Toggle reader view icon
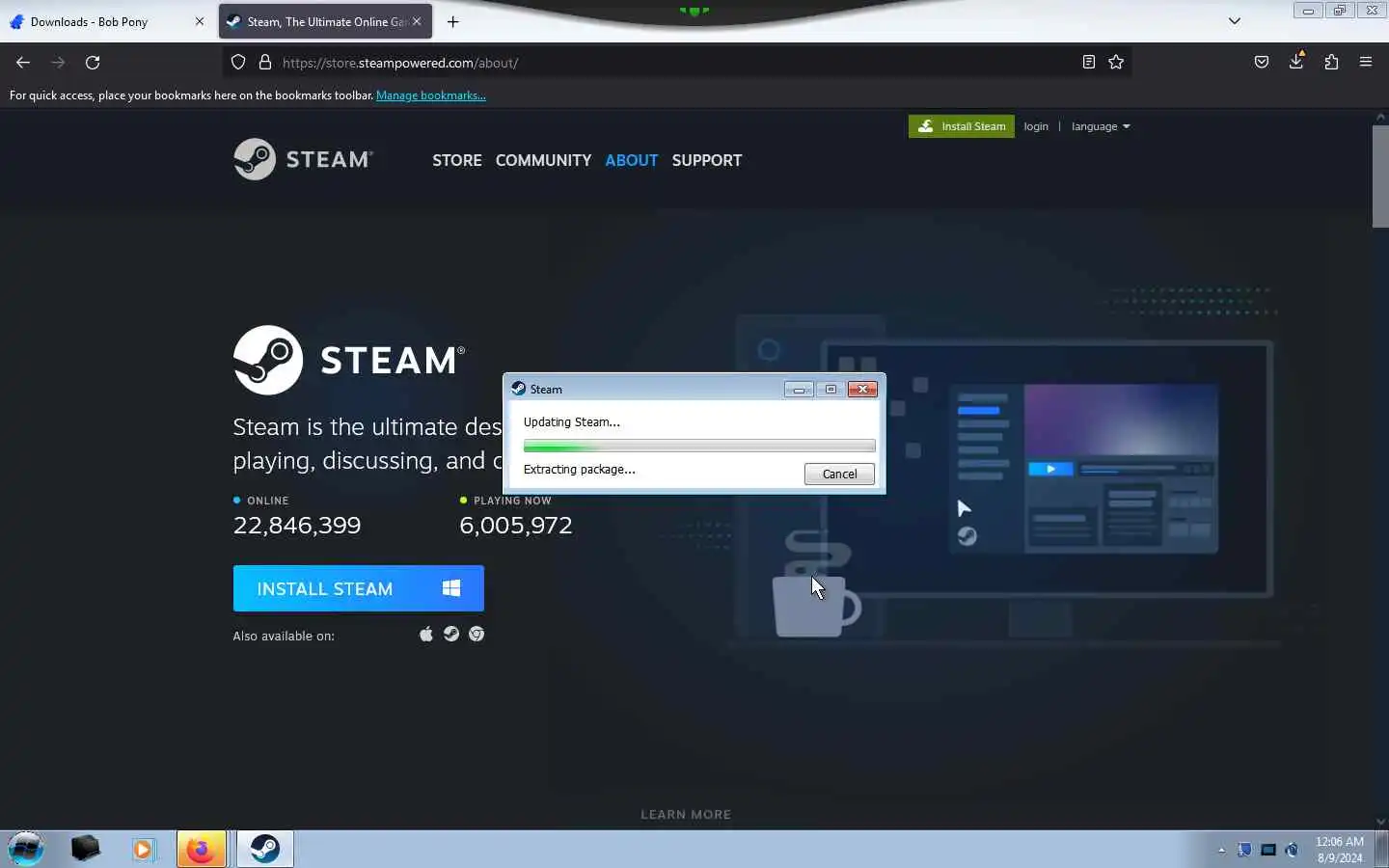 pyautogui.click(x=1088, y=63)
